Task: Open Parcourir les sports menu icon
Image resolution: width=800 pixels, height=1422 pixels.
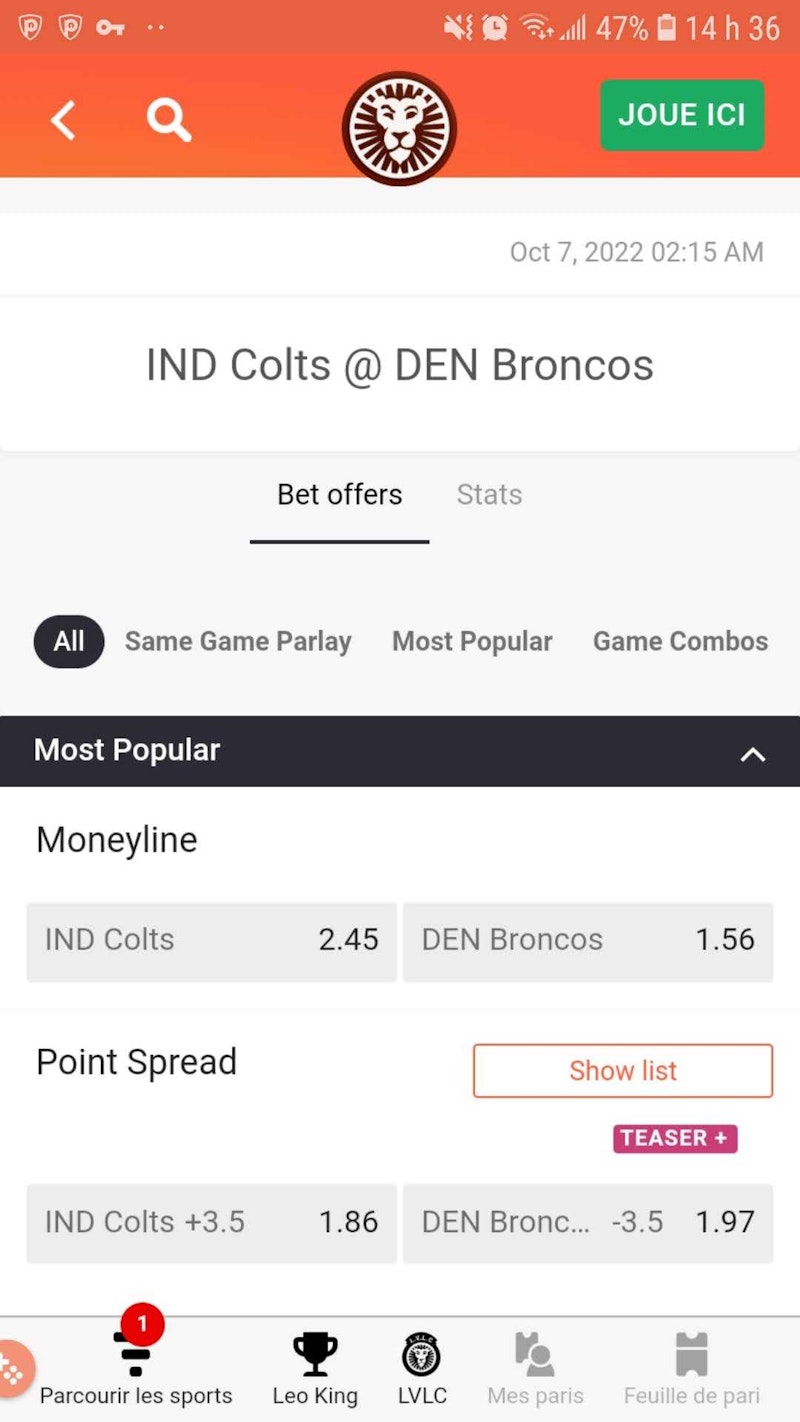Action: click(x=135, y=1355)
